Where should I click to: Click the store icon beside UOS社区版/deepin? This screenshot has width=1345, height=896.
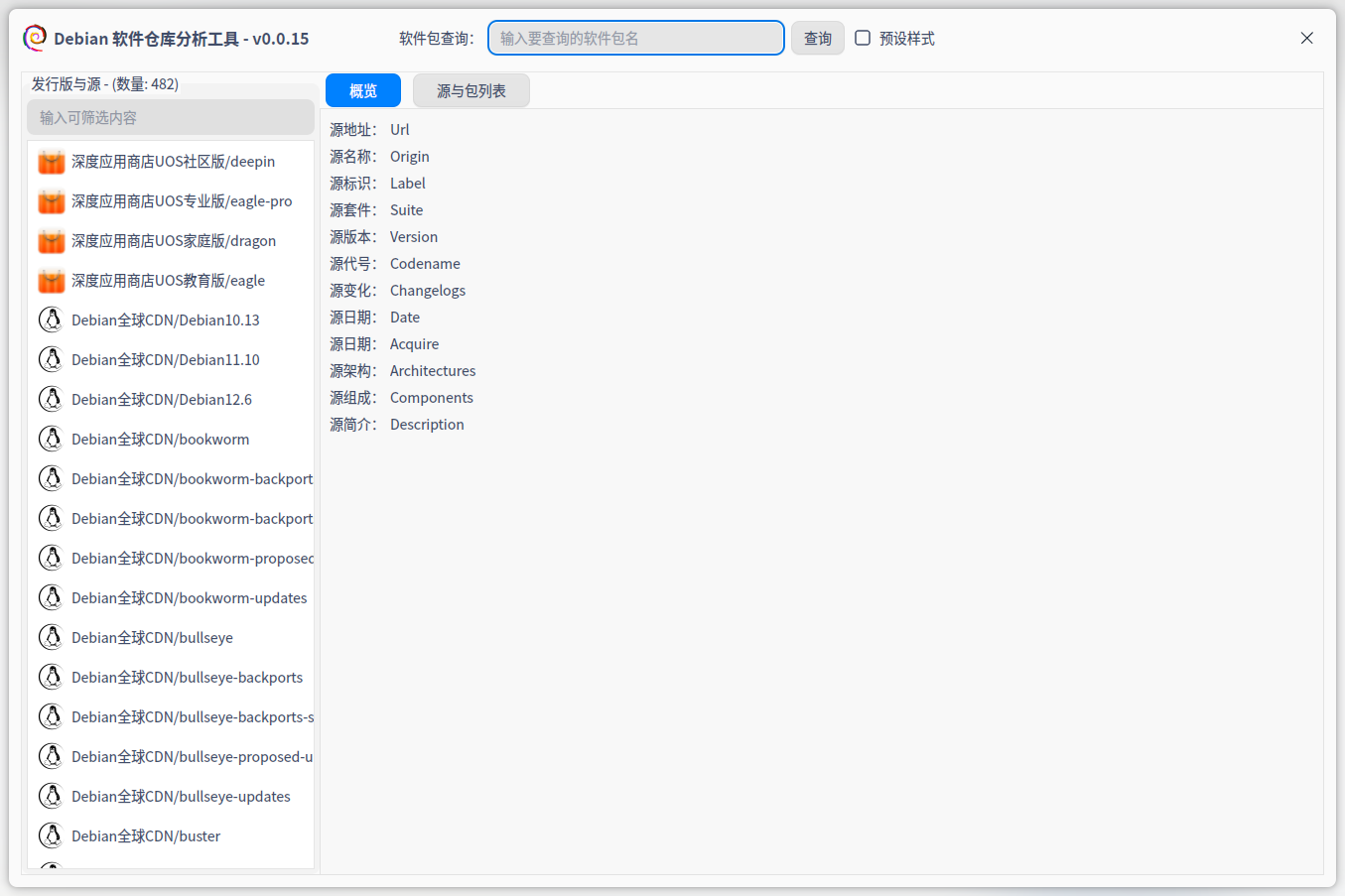tap(52, 161)
